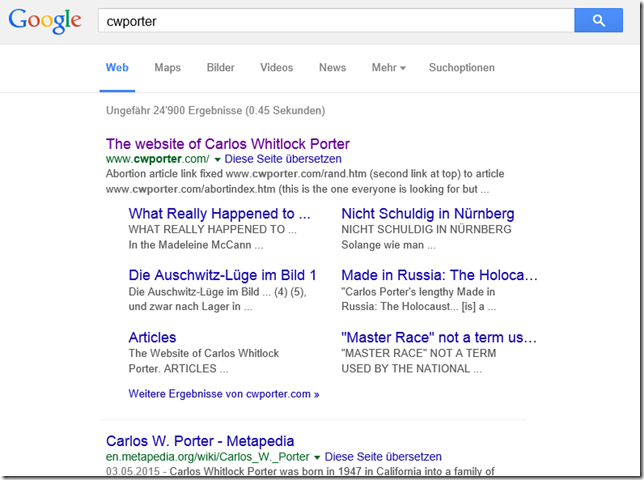Open the What Really Happened to sitelink

[x=219, y=214]
